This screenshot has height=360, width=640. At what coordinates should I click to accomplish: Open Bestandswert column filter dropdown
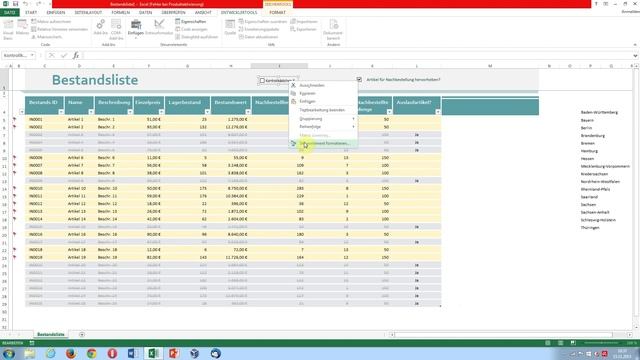coord(248,112)
